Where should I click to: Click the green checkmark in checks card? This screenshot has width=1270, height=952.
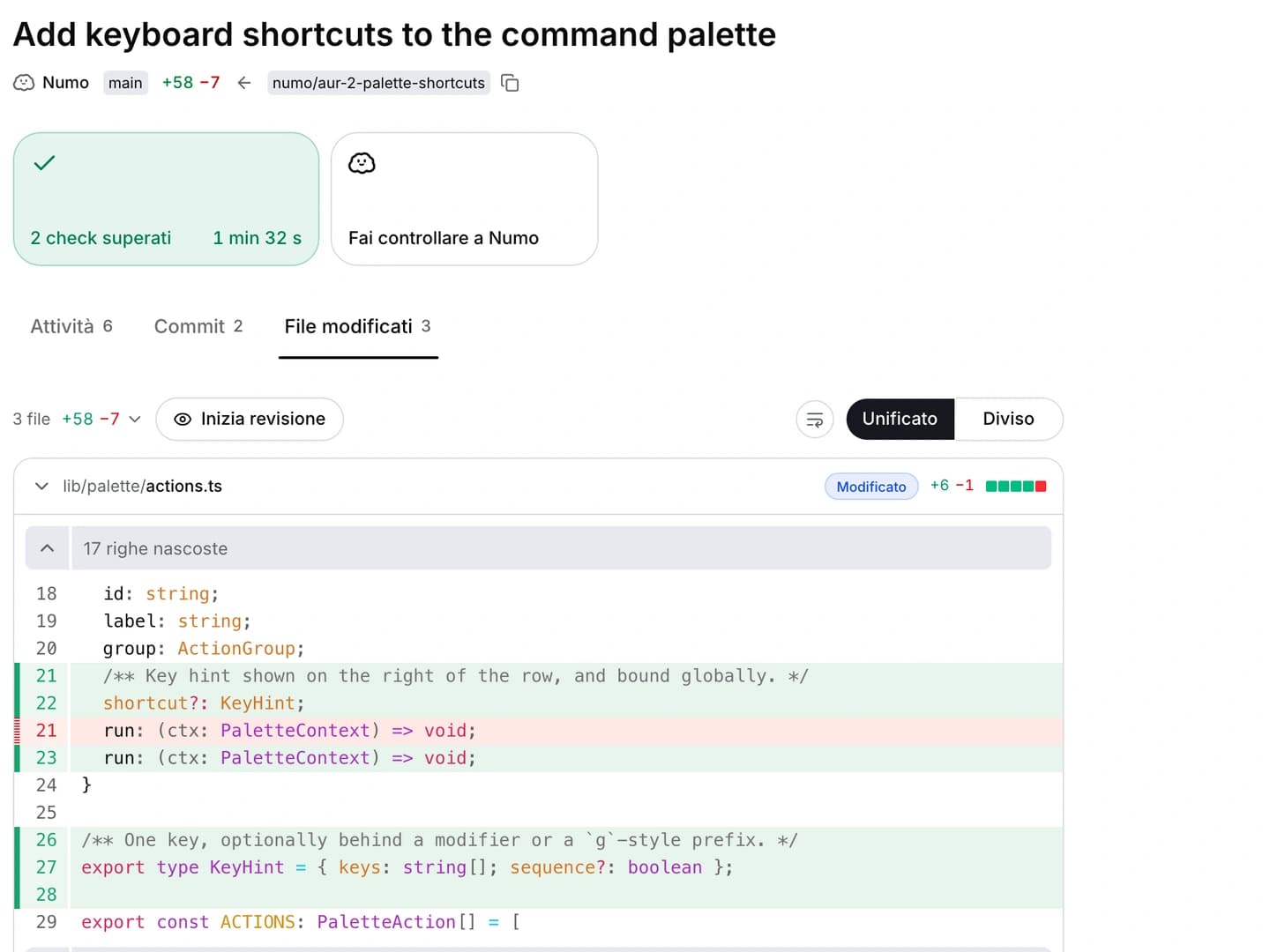[44, 162]
